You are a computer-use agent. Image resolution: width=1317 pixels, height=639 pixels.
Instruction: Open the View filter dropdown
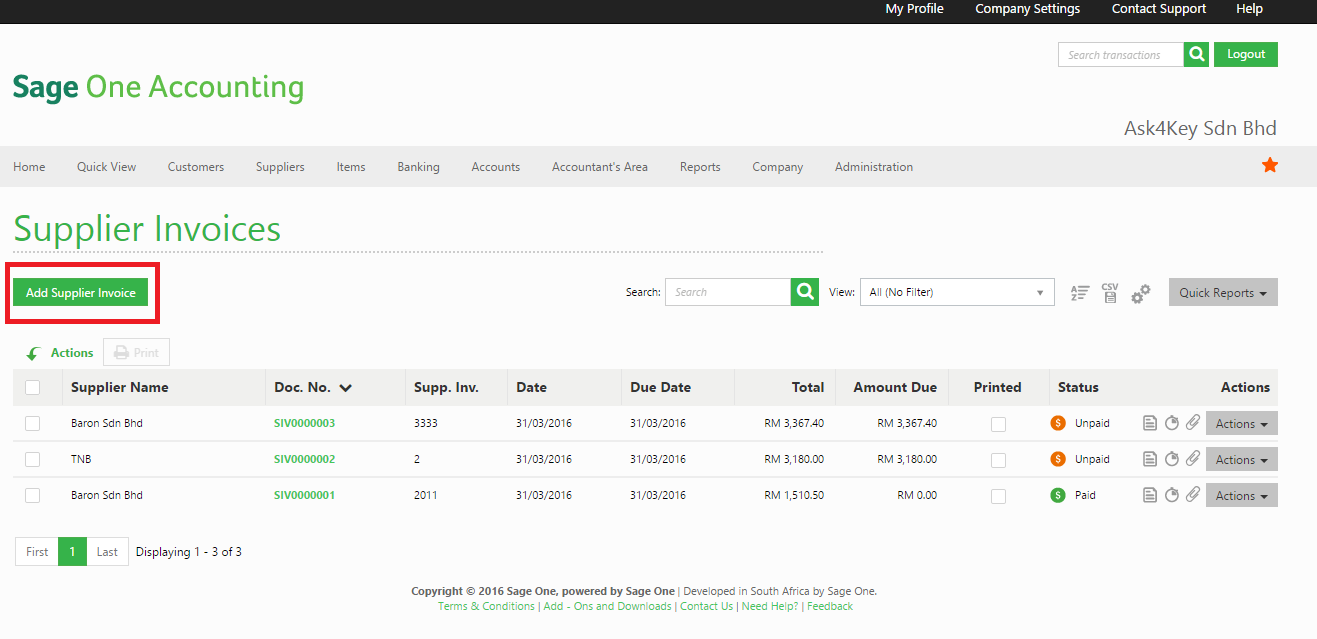click(x=957, y=292)
